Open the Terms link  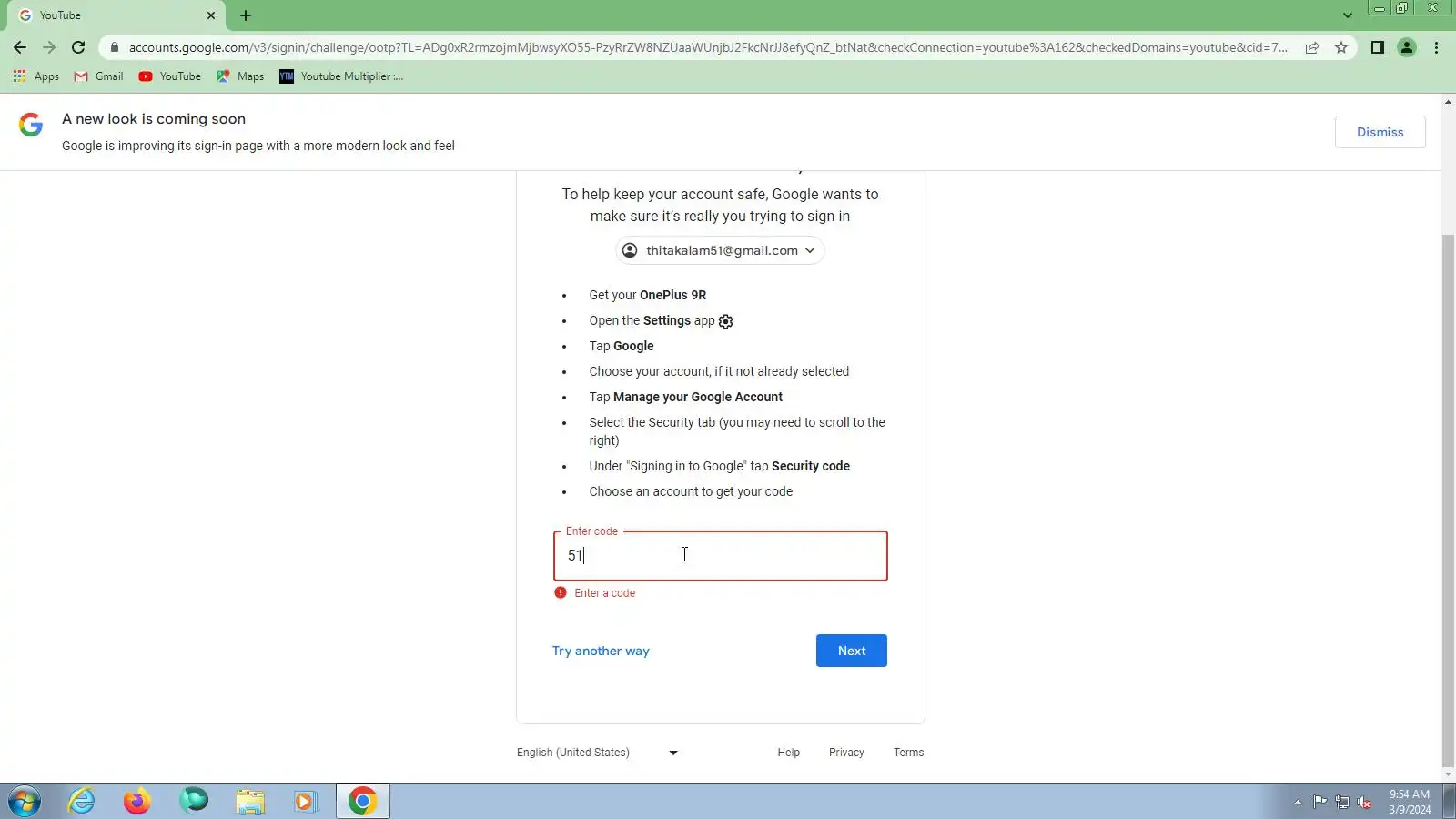[908, 753]
